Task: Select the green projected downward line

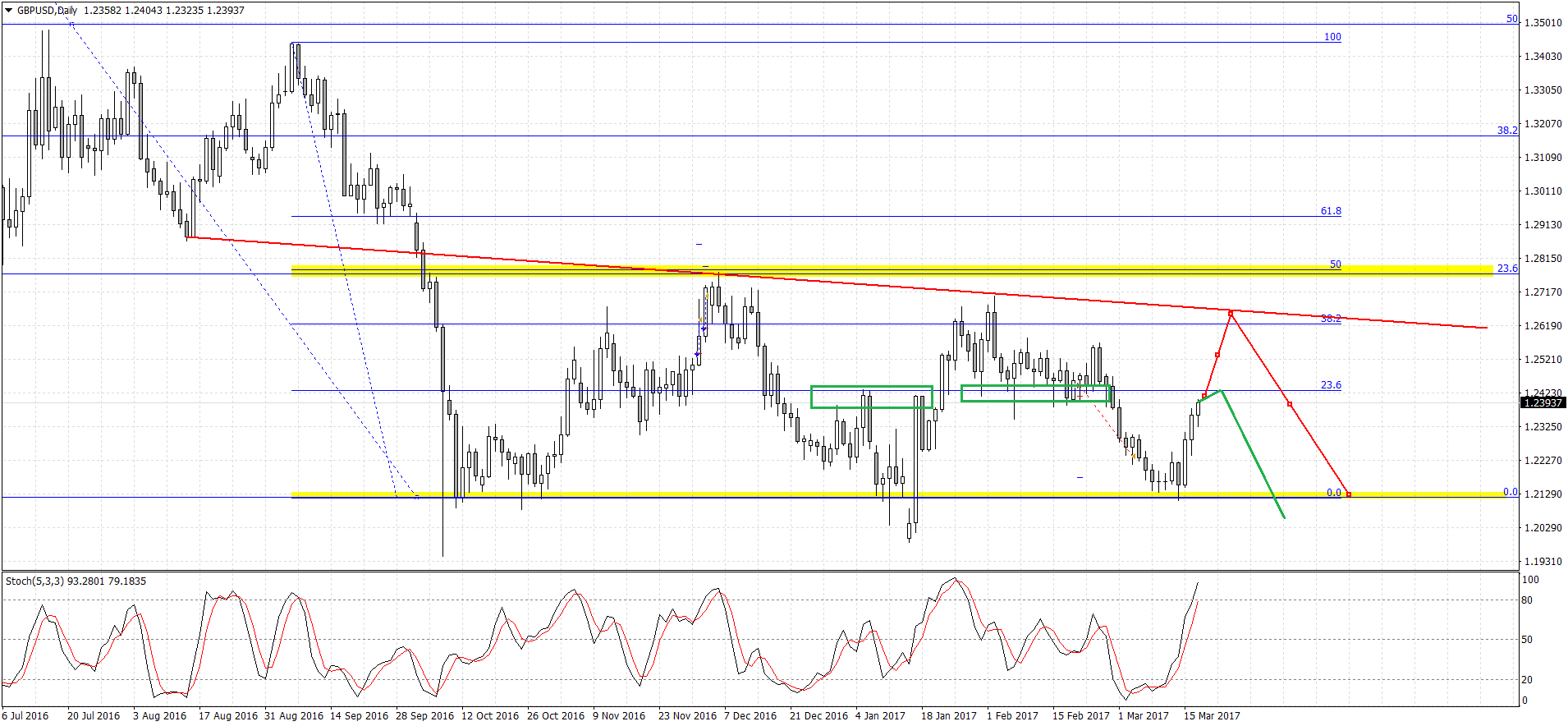Action: point(1253,453)
